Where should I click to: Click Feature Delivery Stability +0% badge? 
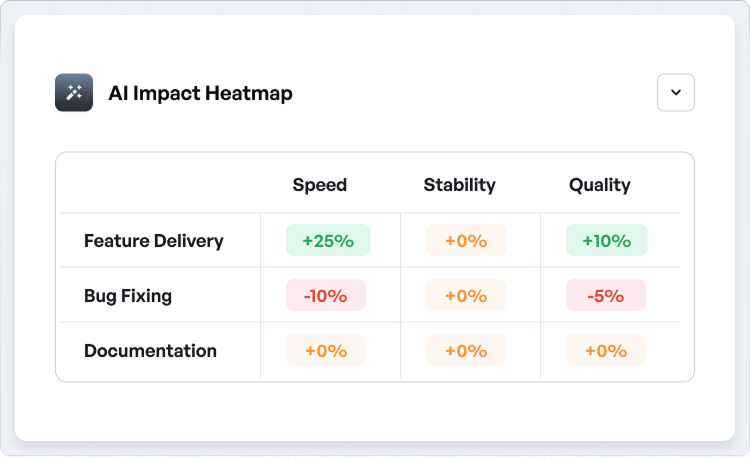(x=466, y=241)
